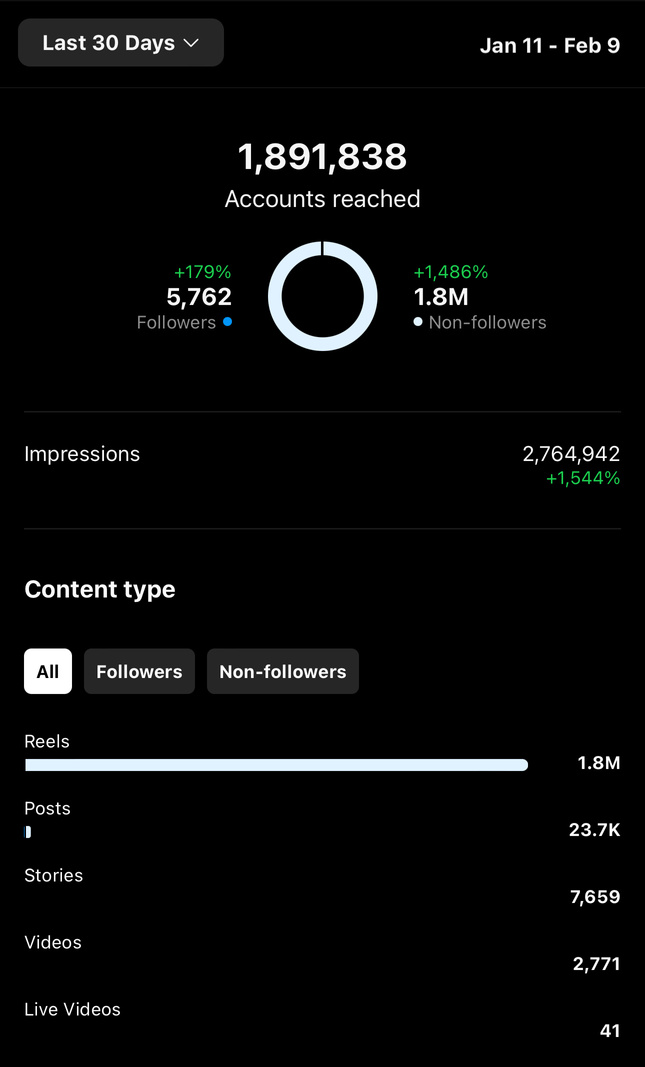Click the Content type section heading
This screenshot has width=645, height=1067.
pyautogui.click(x=100, y=590)
